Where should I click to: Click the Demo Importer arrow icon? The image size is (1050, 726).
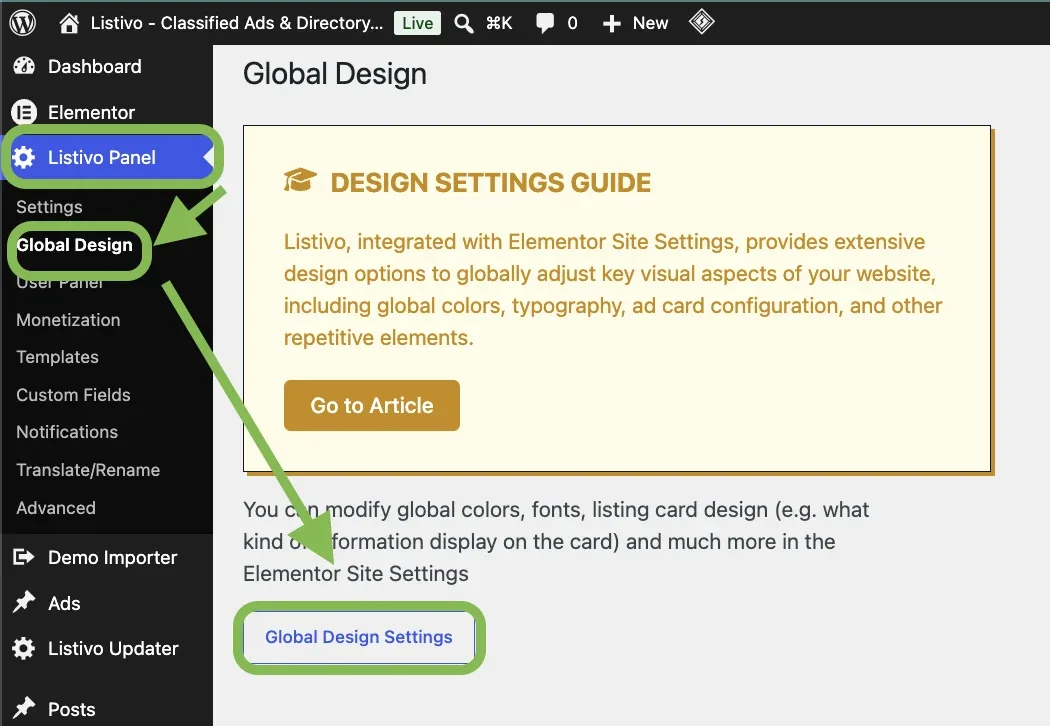(23, 557)
